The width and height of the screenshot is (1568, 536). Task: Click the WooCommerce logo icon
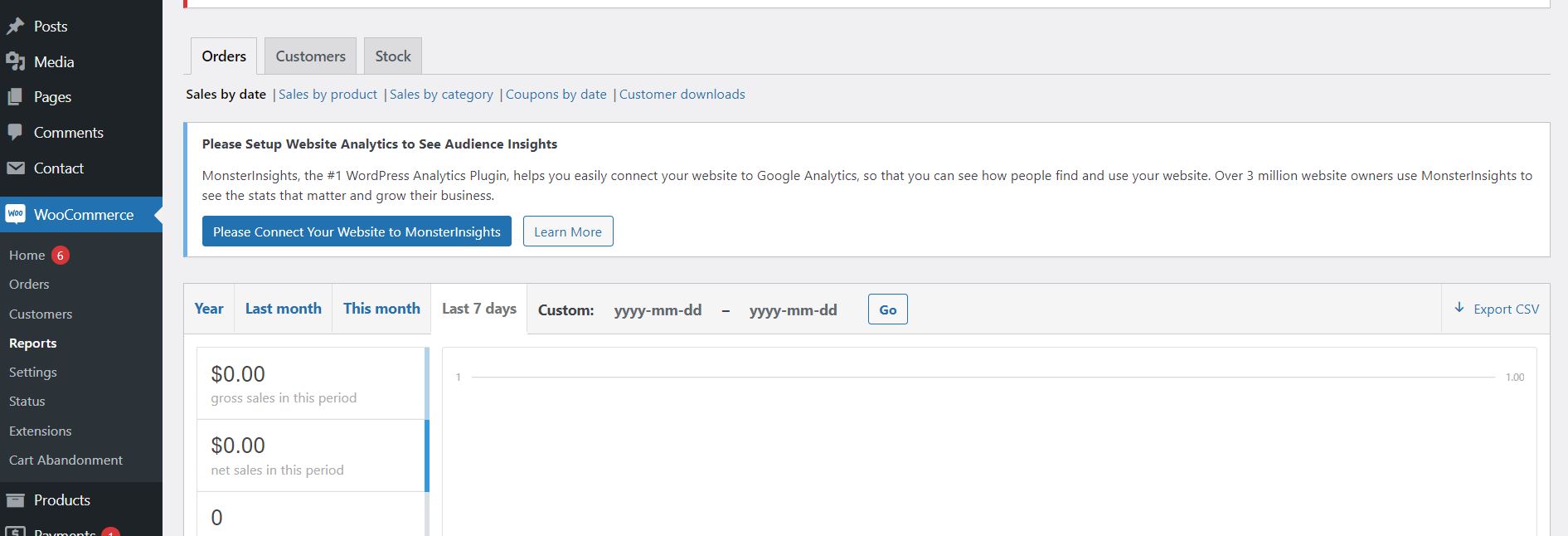coord(15,214)
